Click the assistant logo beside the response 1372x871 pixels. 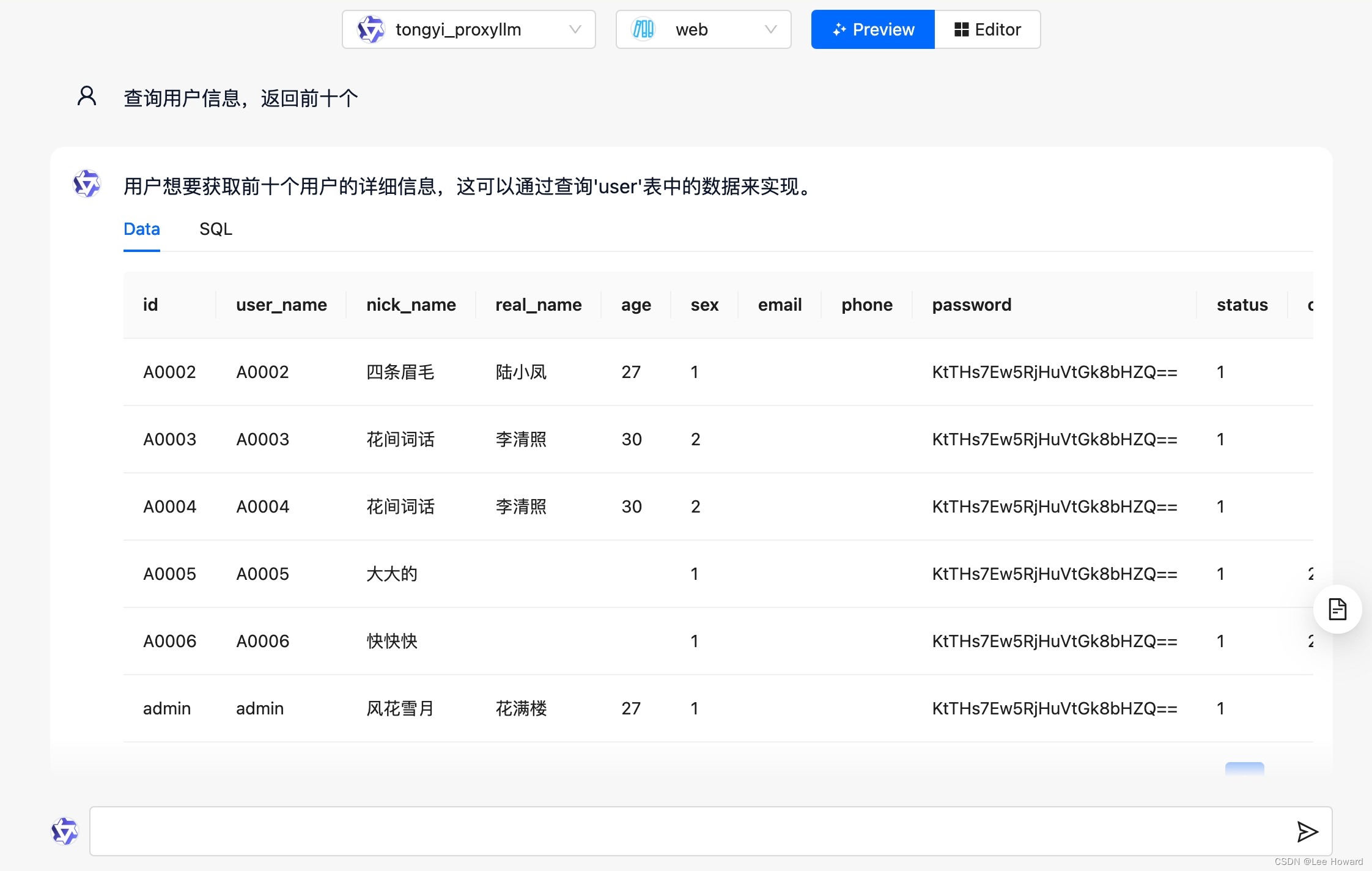point(87,183)
